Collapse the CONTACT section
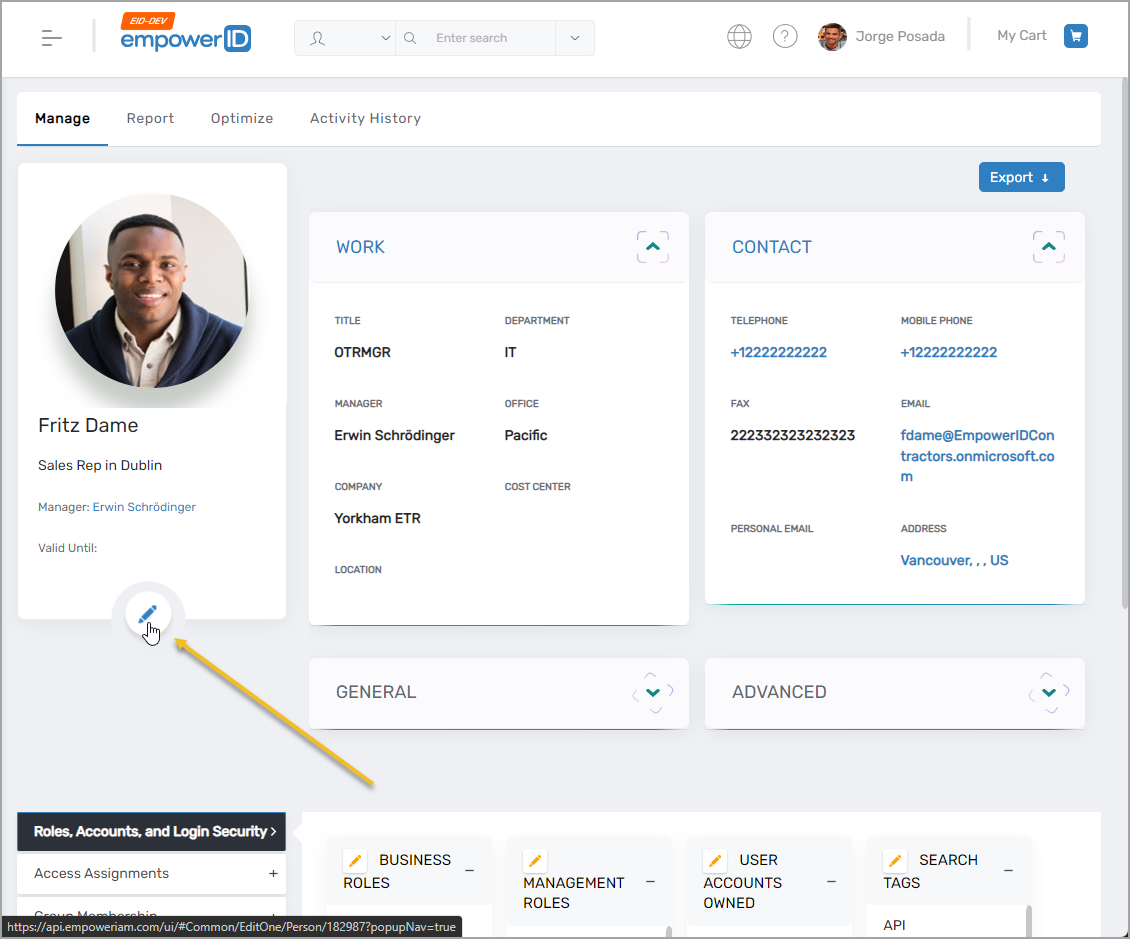Screen dimensions: 1130x939 [1048, 247]
